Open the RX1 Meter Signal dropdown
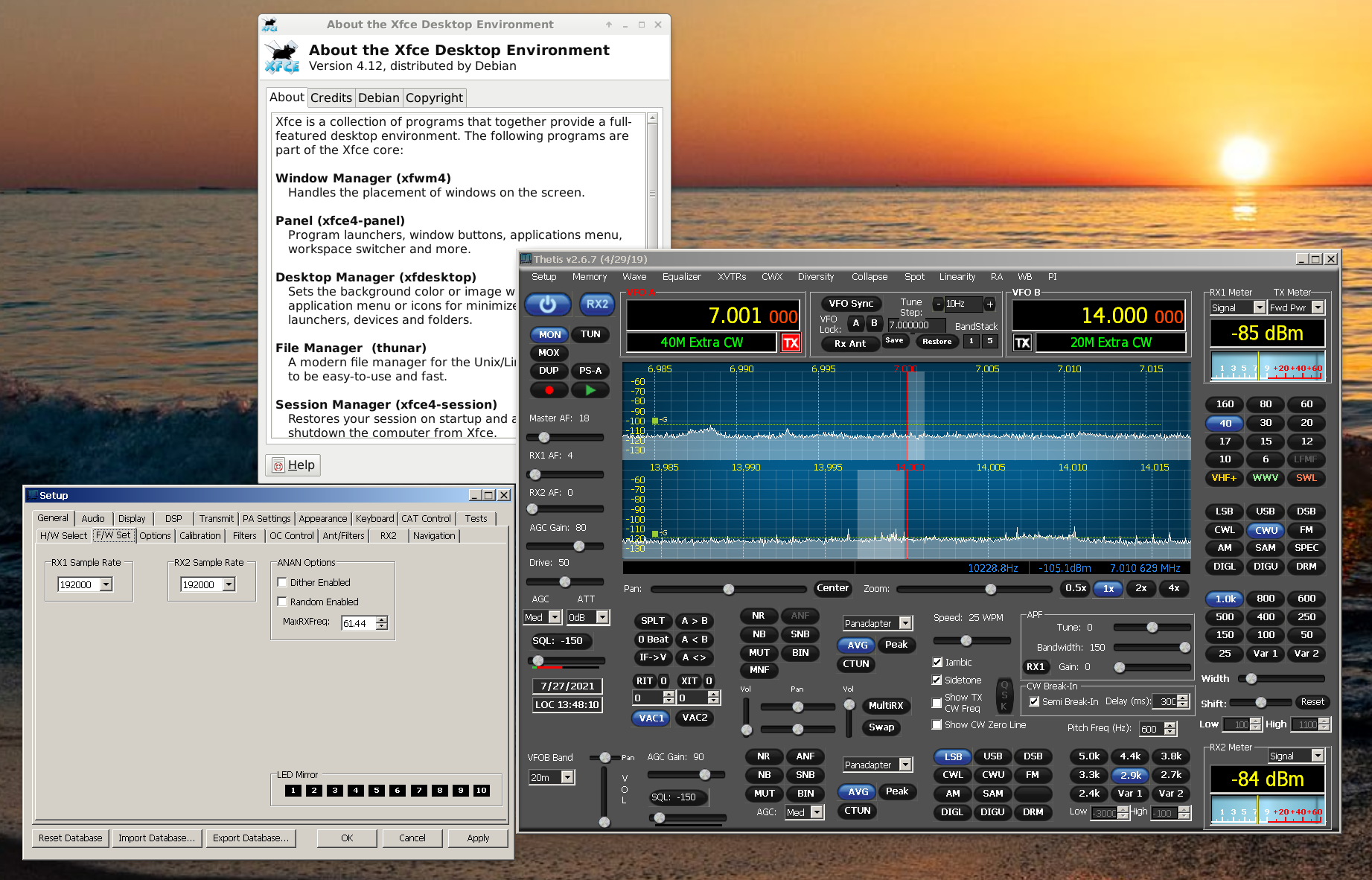This screenshot has width=1372, height=880. tap(1259, 307)
